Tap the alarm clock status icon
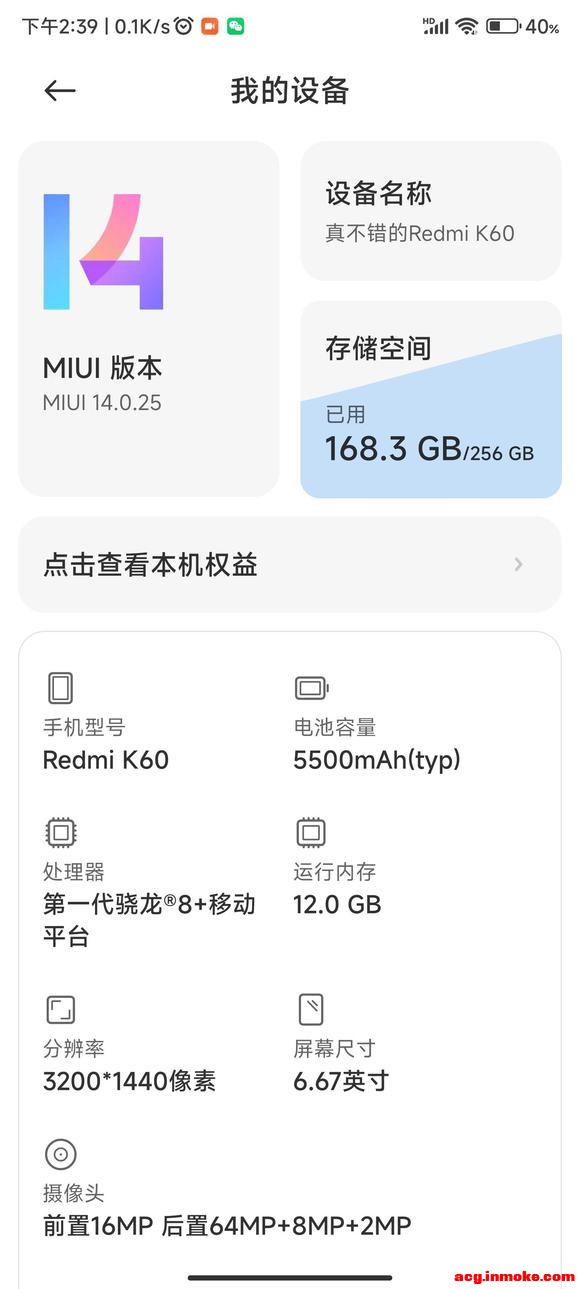 click(x=183, y=27)
